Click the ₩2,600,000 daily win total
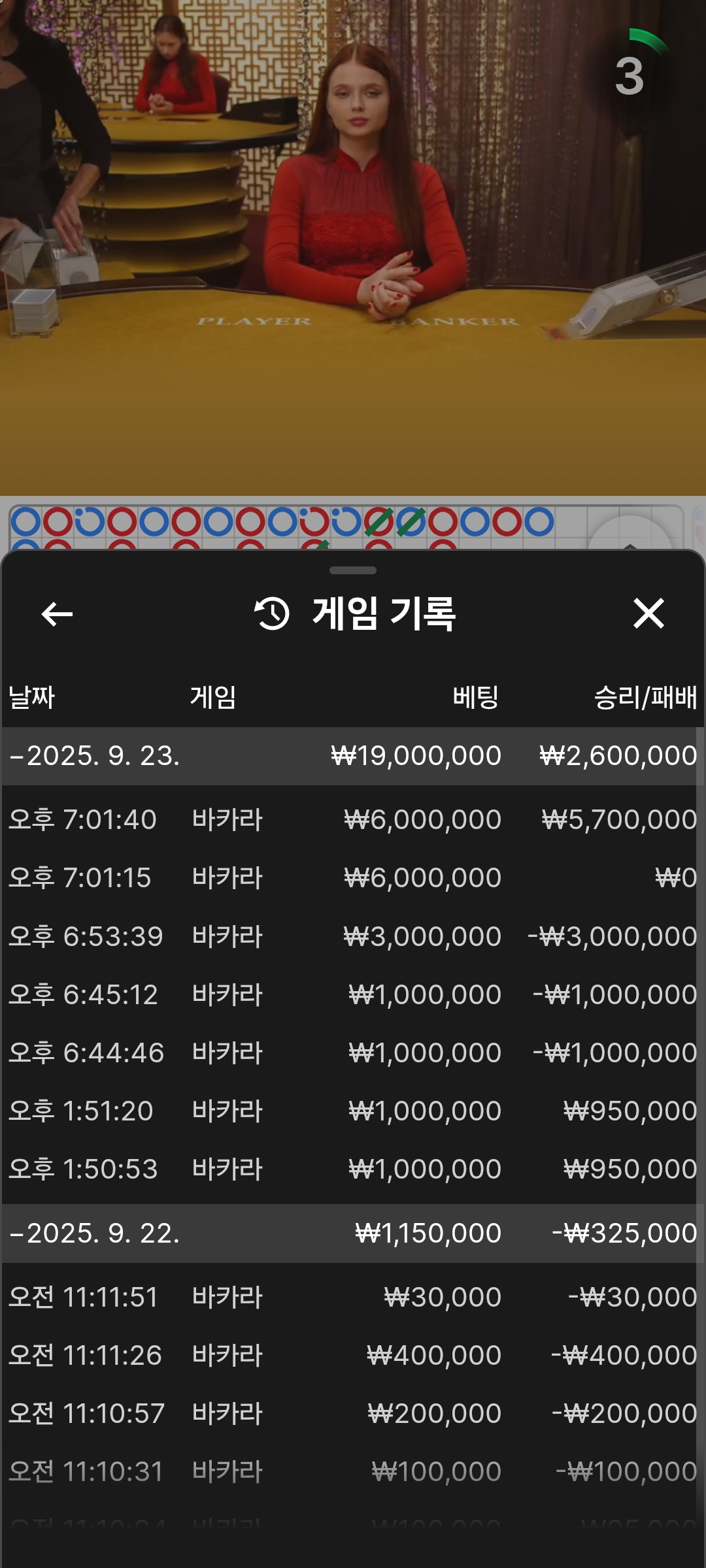 (618, 756)
